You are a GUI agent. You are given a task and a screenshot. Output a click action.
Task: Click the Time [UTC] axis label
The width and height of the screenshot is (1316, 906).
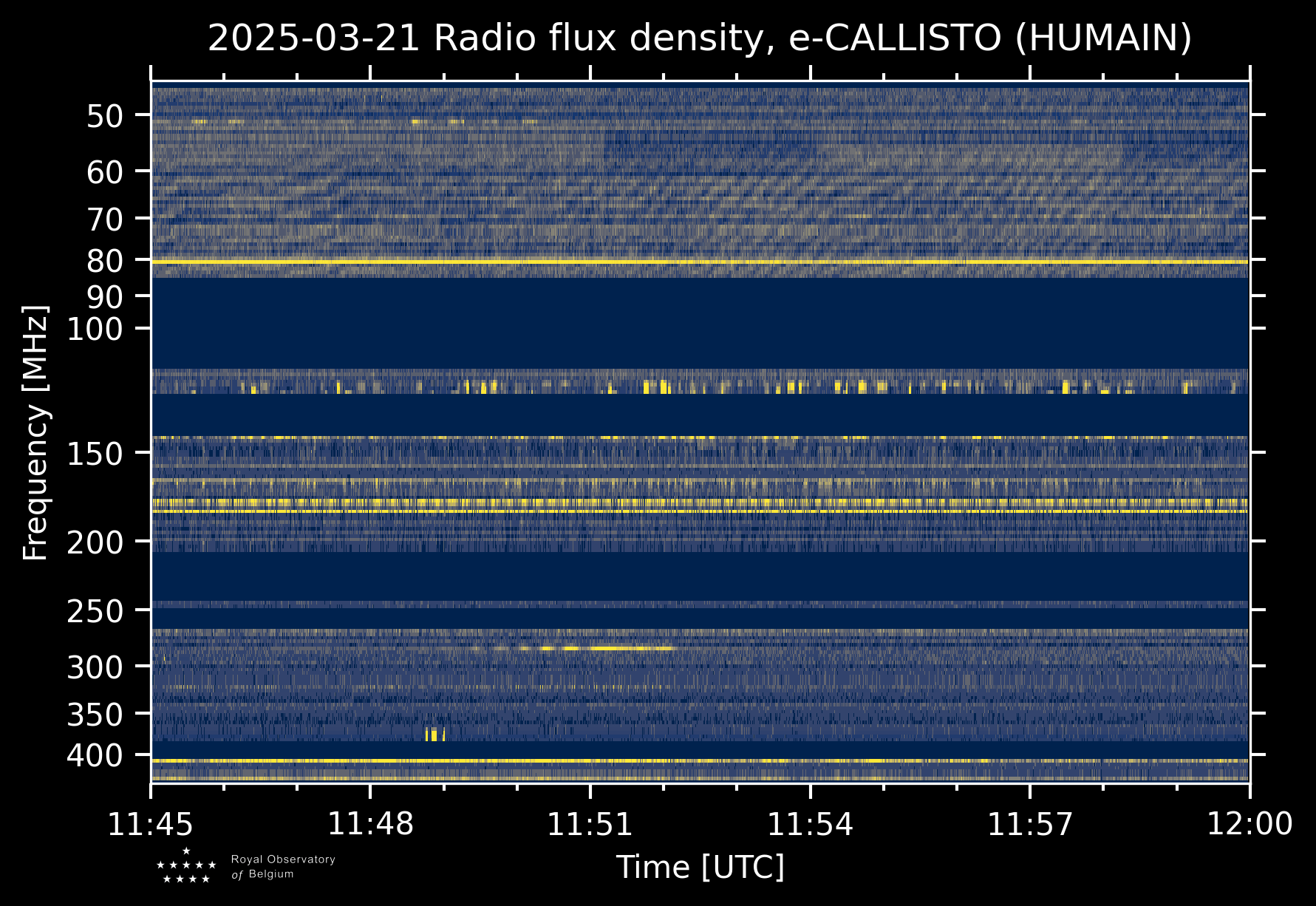[x=700, y=867]
